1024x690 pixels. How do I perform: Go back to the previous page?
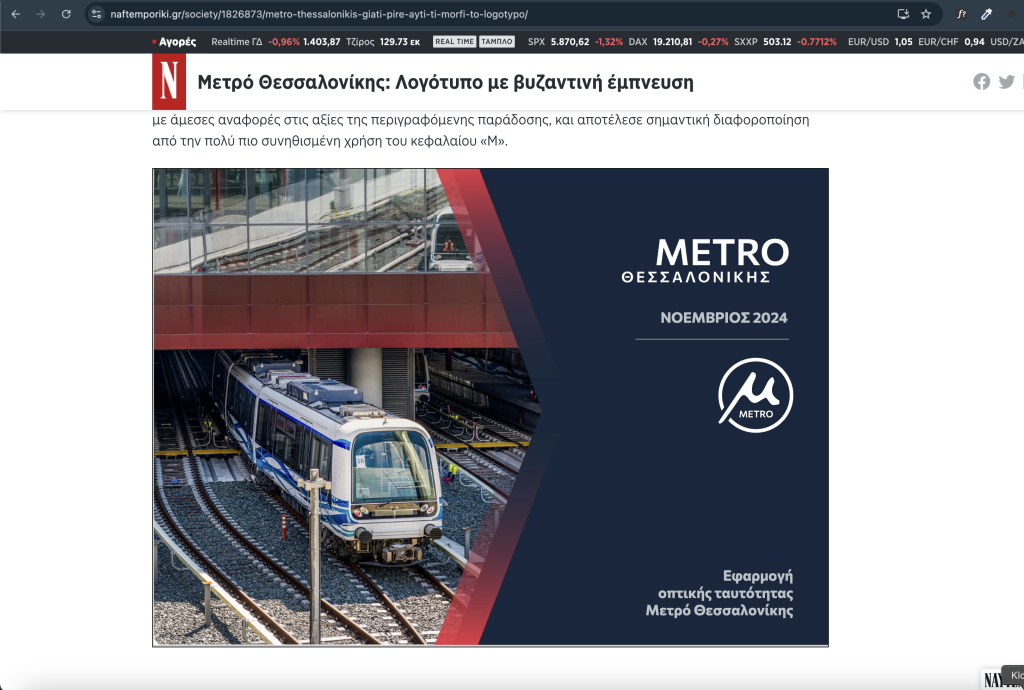(x=16, y=14)
